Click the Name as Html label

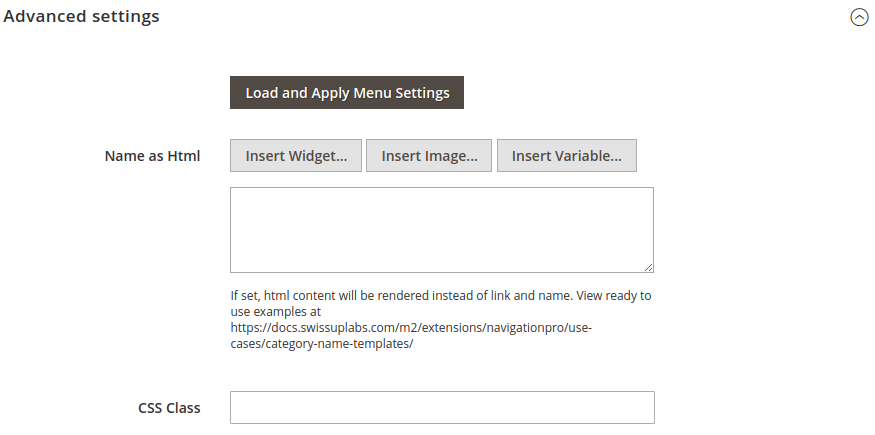152,156
